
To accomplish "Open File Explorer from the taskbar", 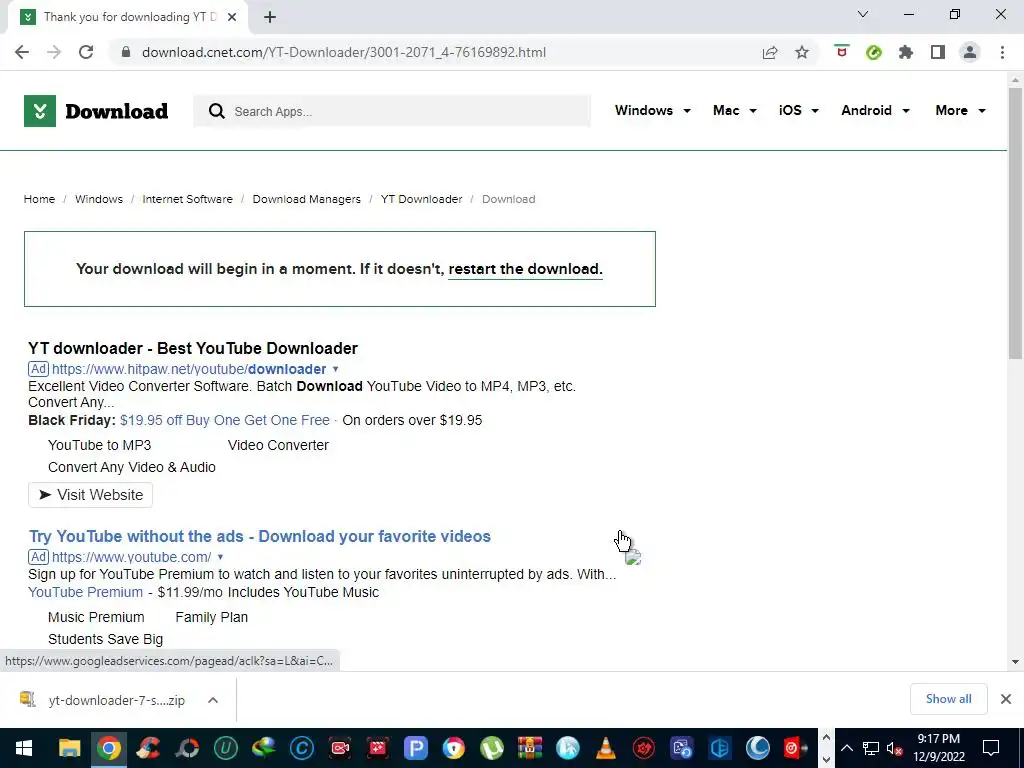I will click(x=69, y=748).
